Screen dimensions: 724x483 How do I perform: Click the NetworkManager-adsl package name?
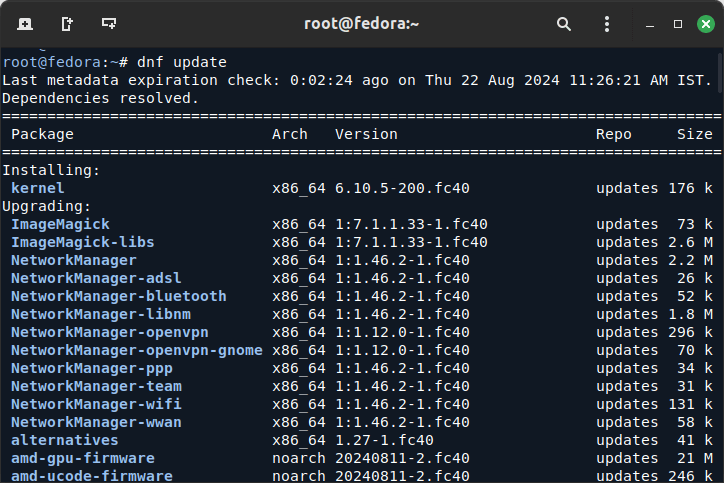(x=96, y=278)
